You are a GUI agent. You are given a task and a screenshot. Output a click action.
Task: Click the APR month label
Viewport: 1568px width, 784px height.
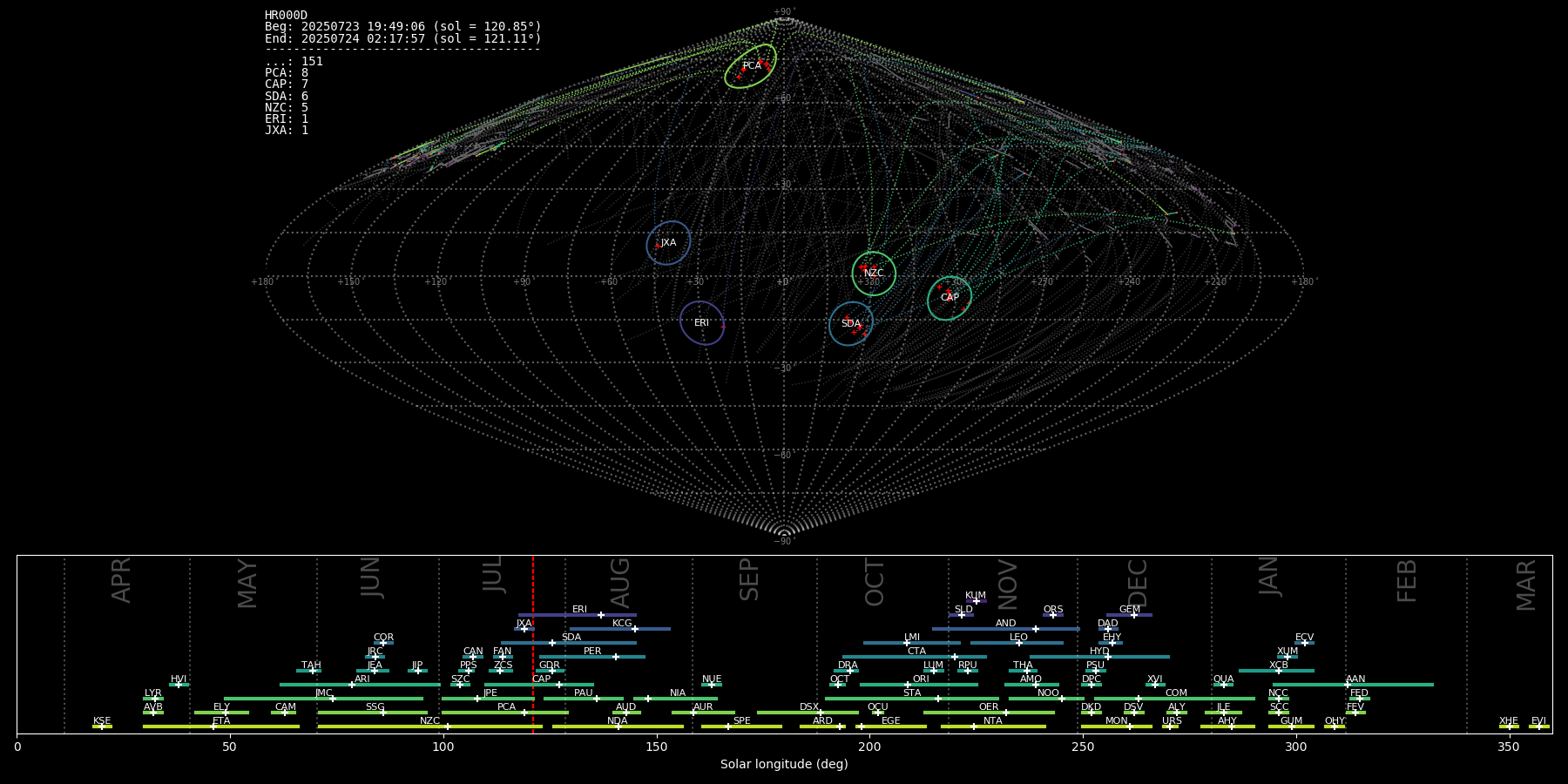tap(122, 580)
